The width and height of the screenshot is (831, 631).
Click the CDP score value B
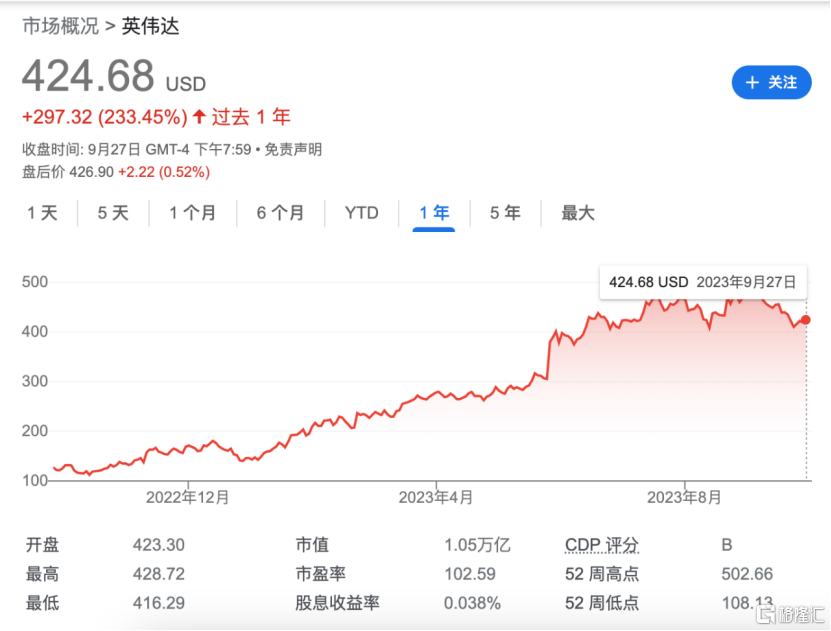pyautogui.click(x=727, y=545)
